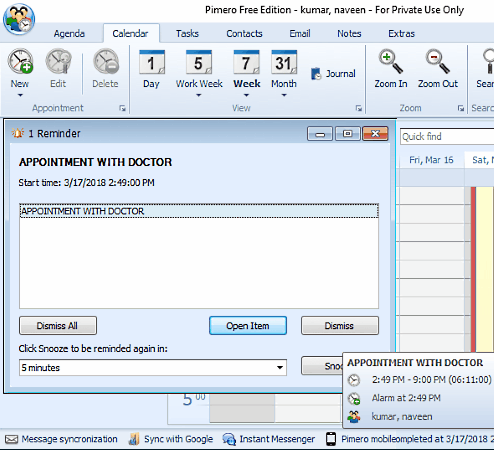494x450 pixels.
Task: Dismiss the selected reminder
Action: pyautogui.click(x=340, y=326)
